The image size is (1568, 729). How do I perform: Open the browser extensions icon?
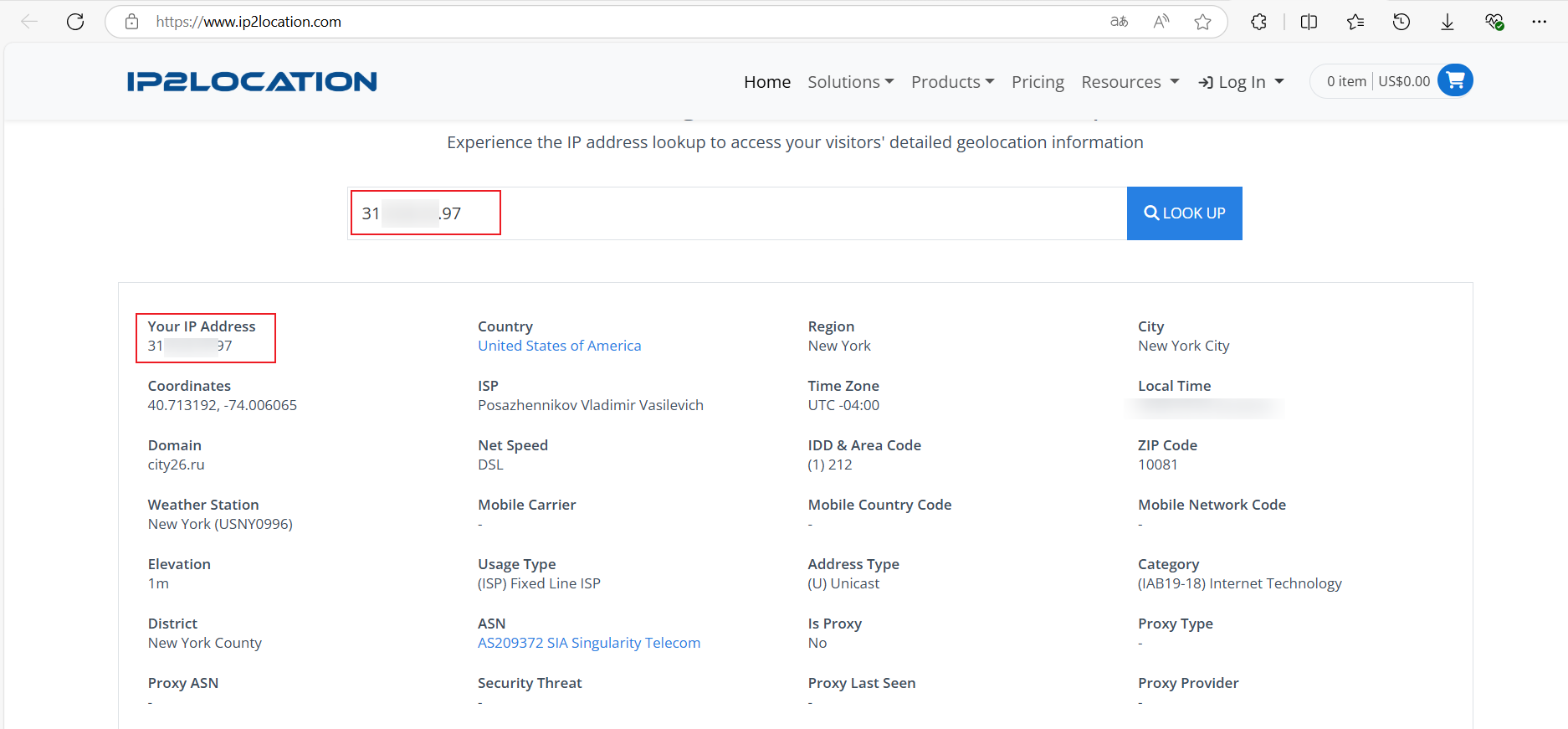pyautogui.click(x=1258, y=22)
